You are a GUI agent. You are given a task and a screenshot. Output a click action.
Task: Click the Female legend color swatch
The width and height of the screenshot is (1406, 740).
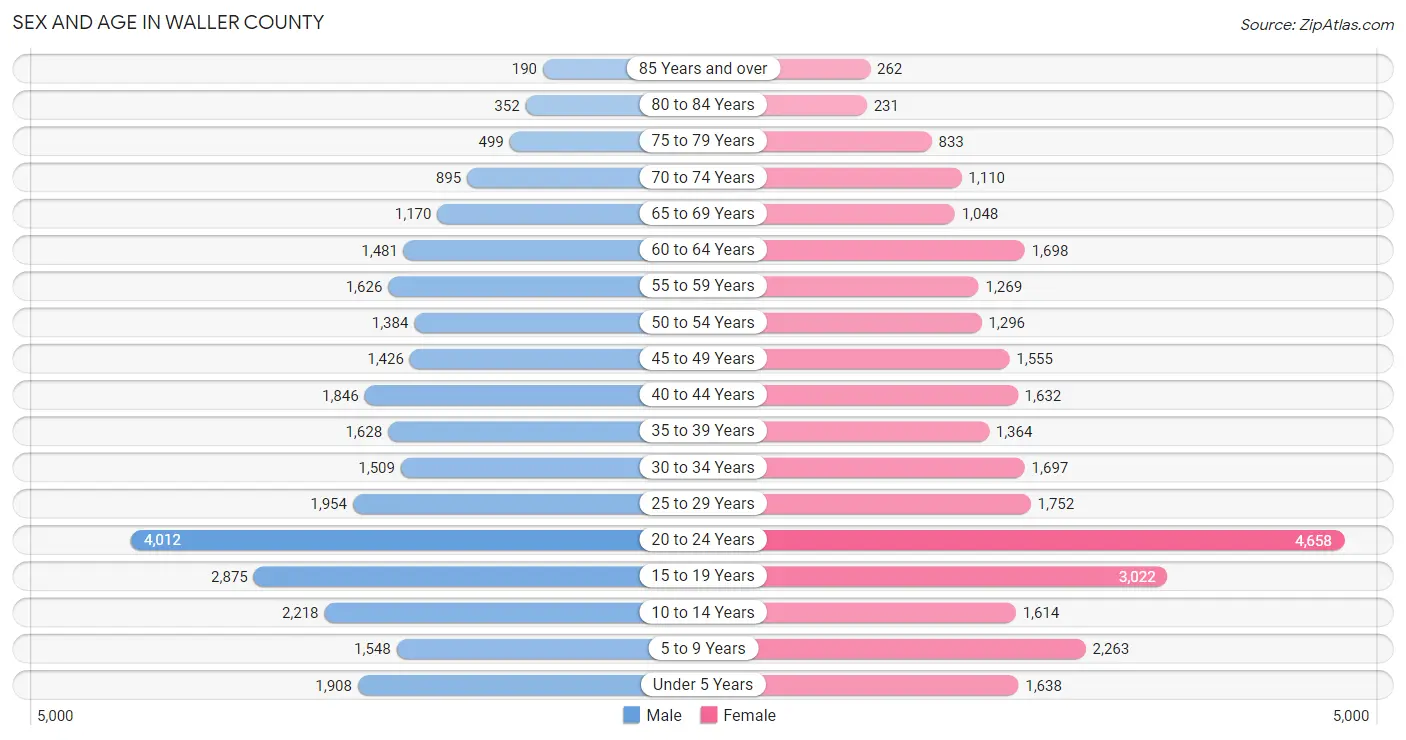click(x=709, y=715)
